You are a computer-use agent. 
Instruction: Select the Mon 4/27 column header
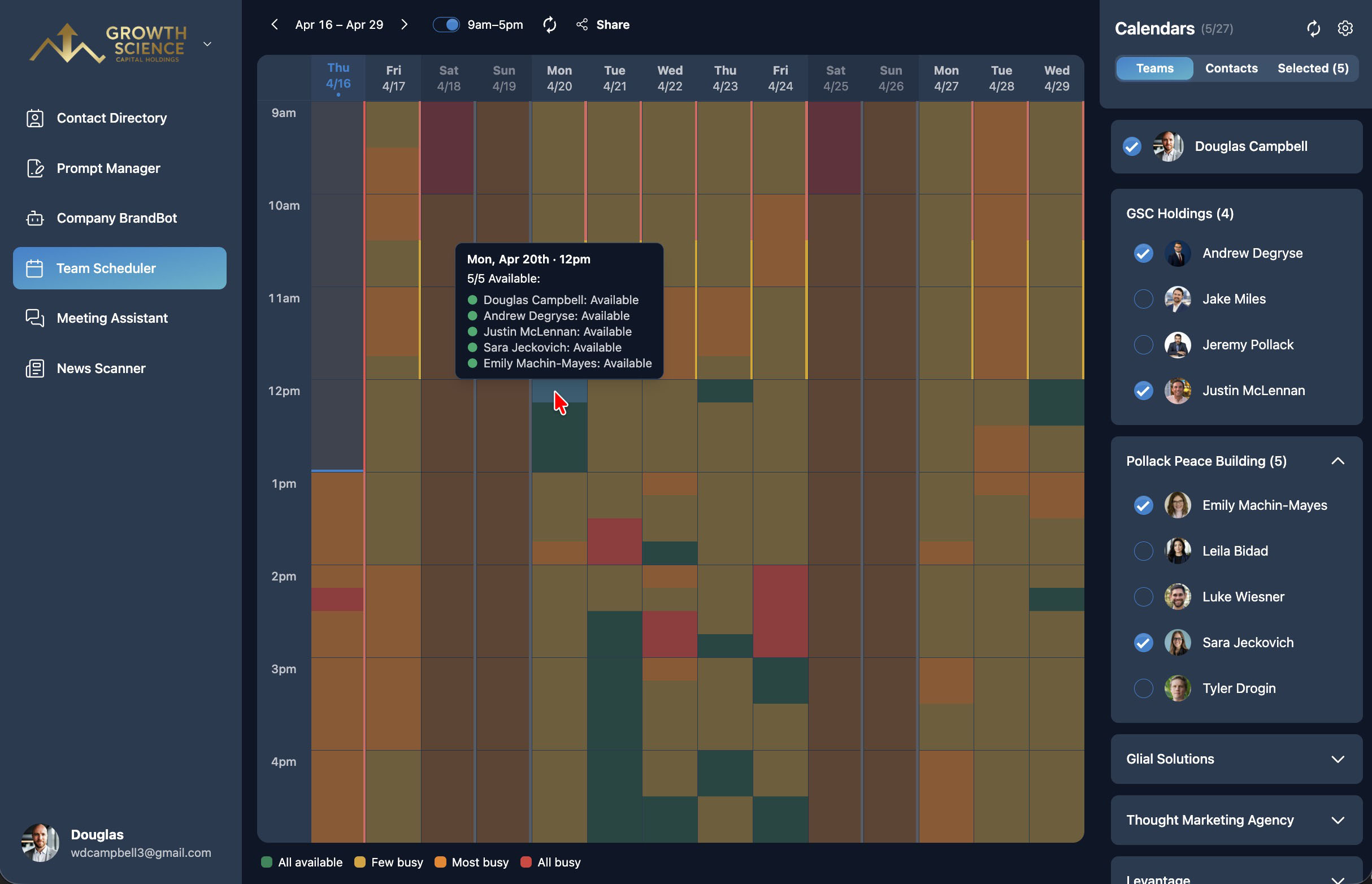tap(946, 78)
